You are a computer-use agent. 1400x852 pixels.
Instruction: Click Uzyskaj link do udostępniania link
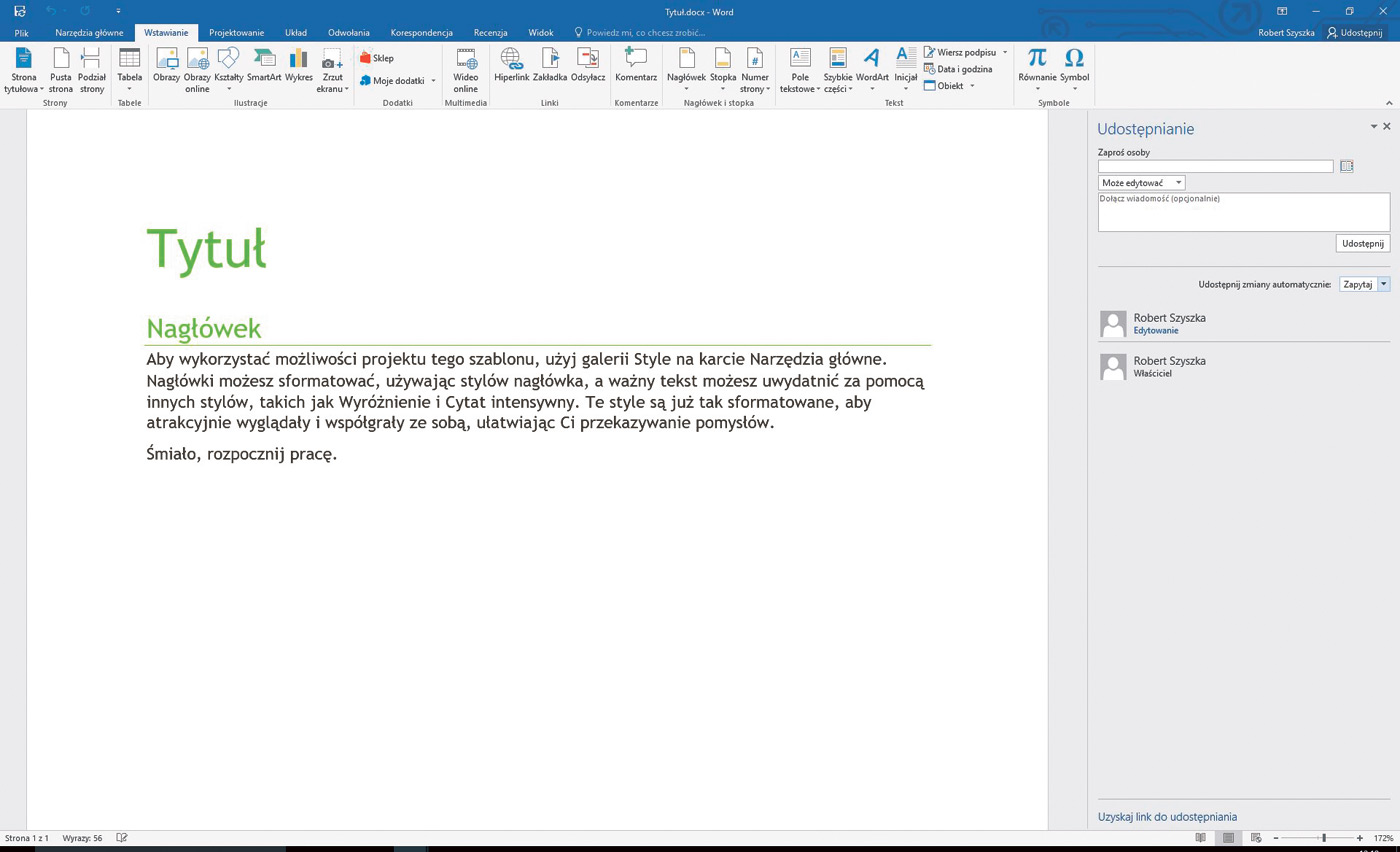[1167, 817]
